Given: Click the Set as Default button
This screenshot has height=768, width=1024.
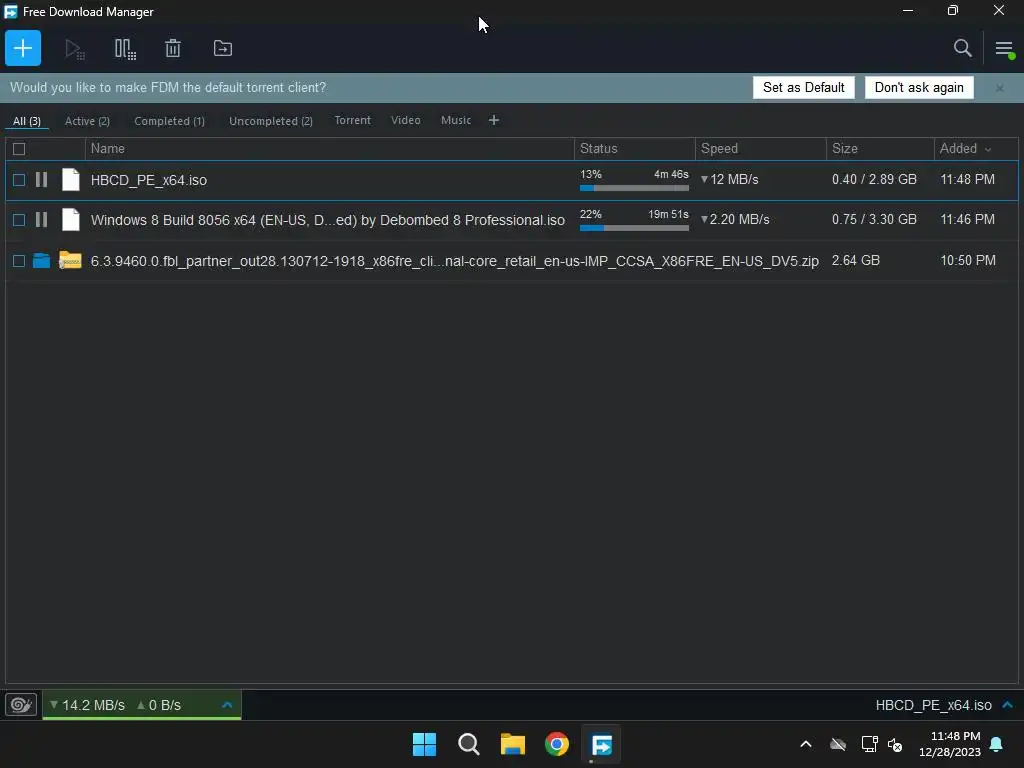Looking at the screenshot, I should [x=803, y=88].
